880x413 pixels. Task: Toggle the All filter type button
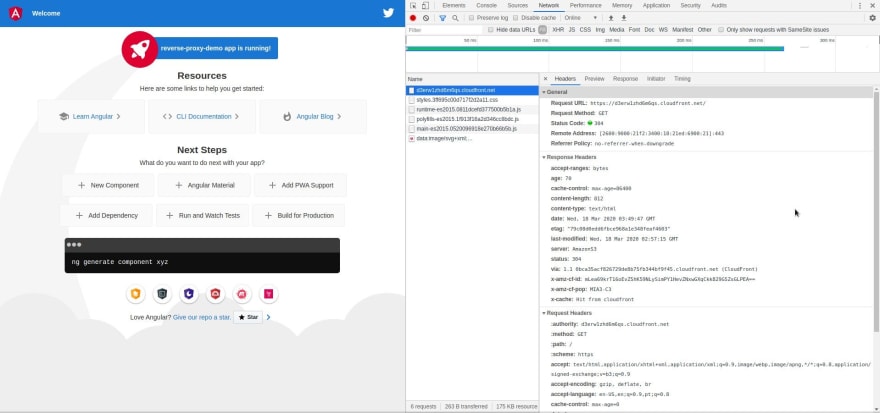click(x=542, y=30)
